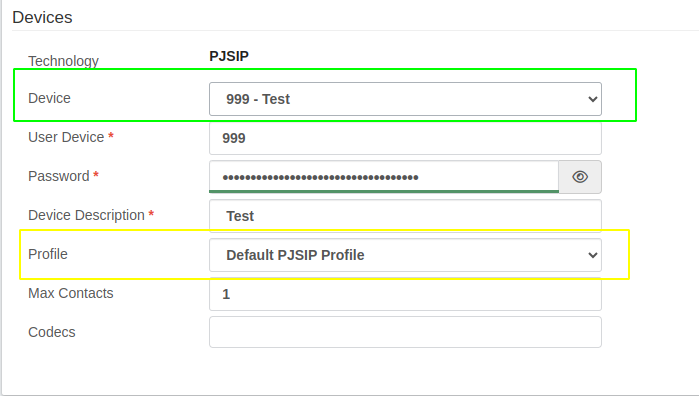Focus the User Device field containing 999
Screen dimensions: 699x396
pyautogui.click(x=405, y=138)
